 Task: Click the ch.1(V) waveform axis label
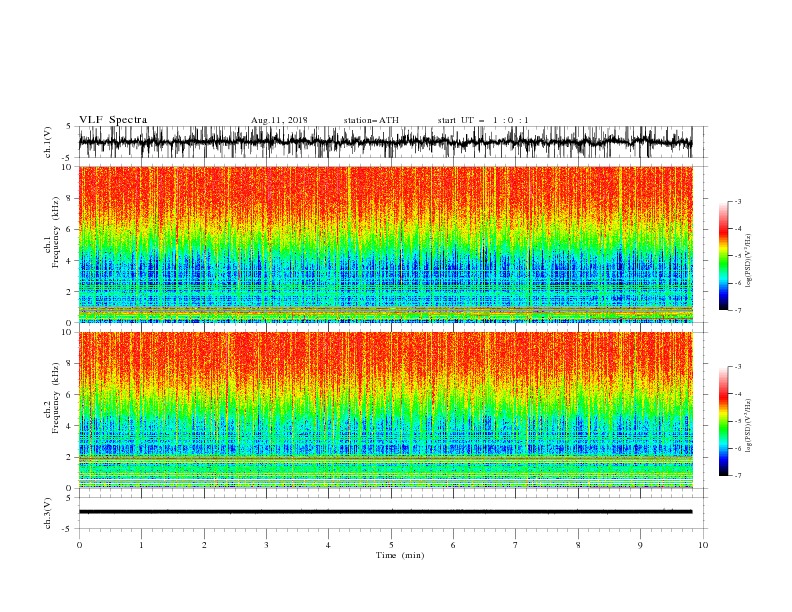48,142
